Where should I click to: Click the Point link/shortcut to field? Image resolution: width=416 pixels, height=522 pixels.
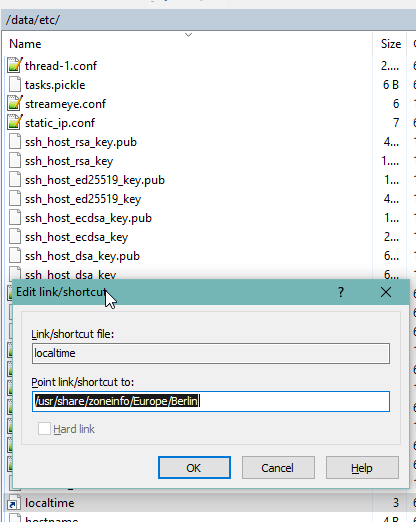click(211, 401)
